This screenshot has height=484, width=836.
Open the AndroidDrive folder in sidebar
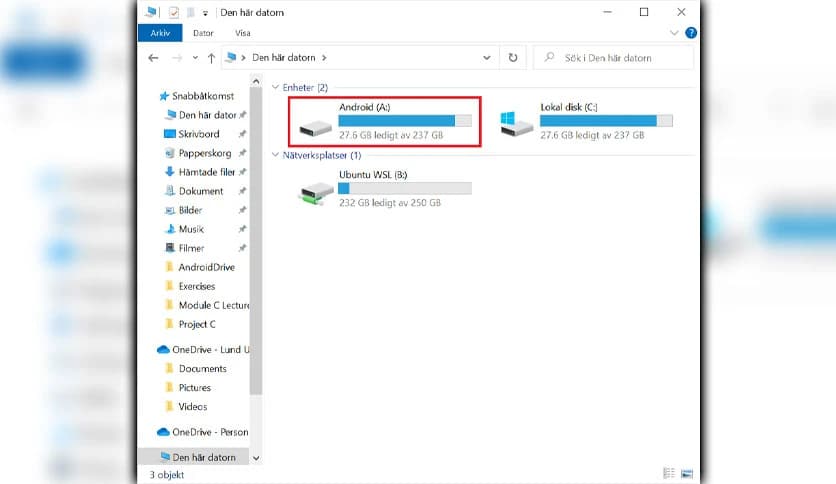pyautogui.click(x=204, y=267)
